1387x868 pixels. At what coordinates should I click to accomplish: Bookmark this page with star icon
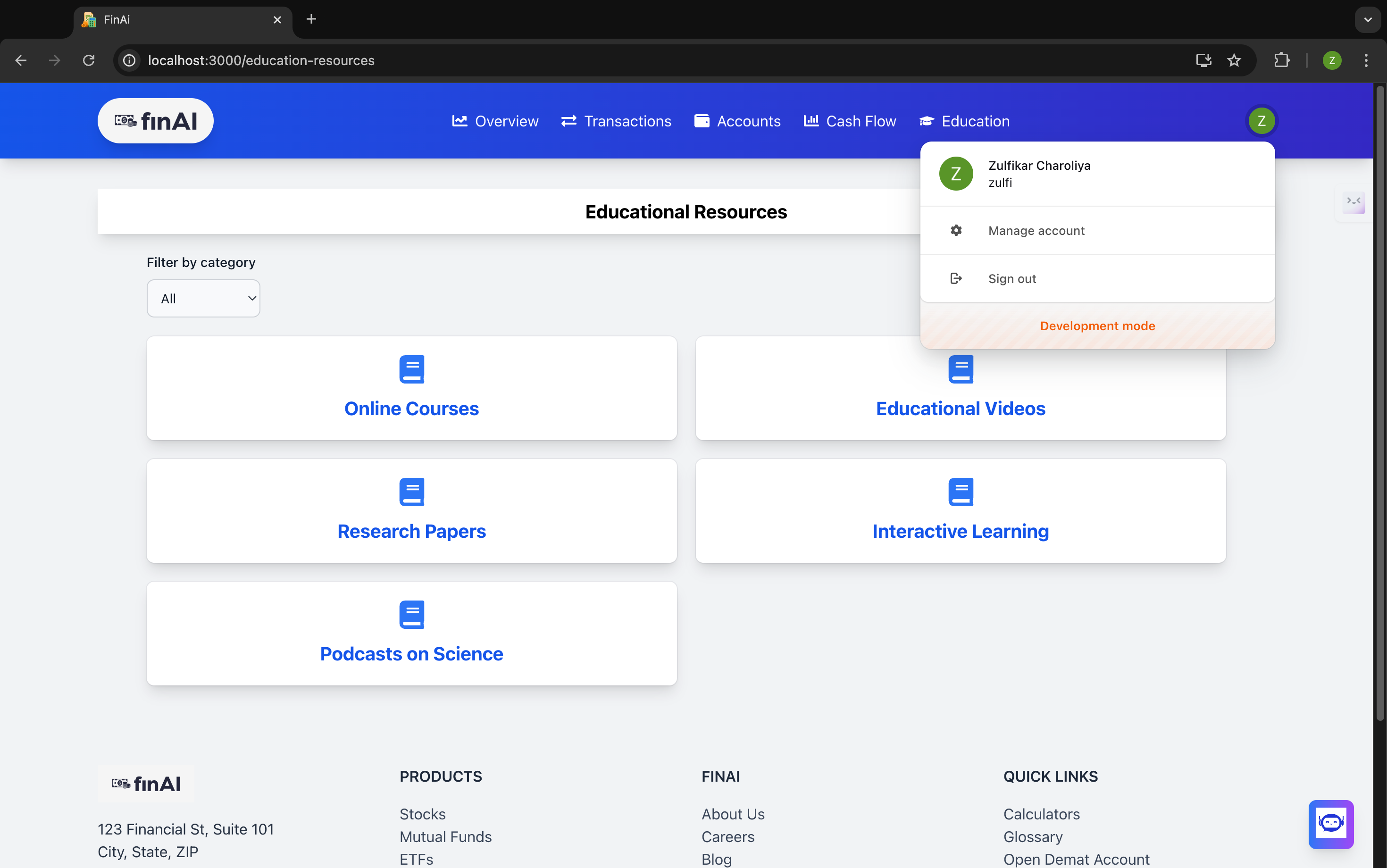[x=1234, y=60]
